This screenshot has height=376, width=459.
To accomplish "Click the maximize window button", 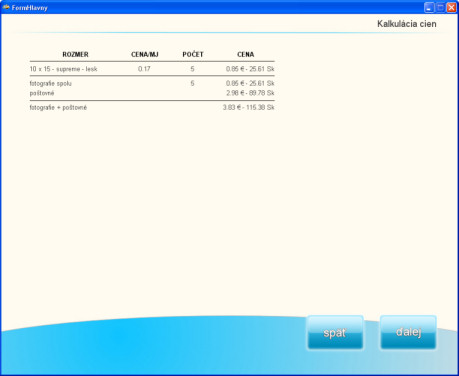I will (x=440, y=7).
